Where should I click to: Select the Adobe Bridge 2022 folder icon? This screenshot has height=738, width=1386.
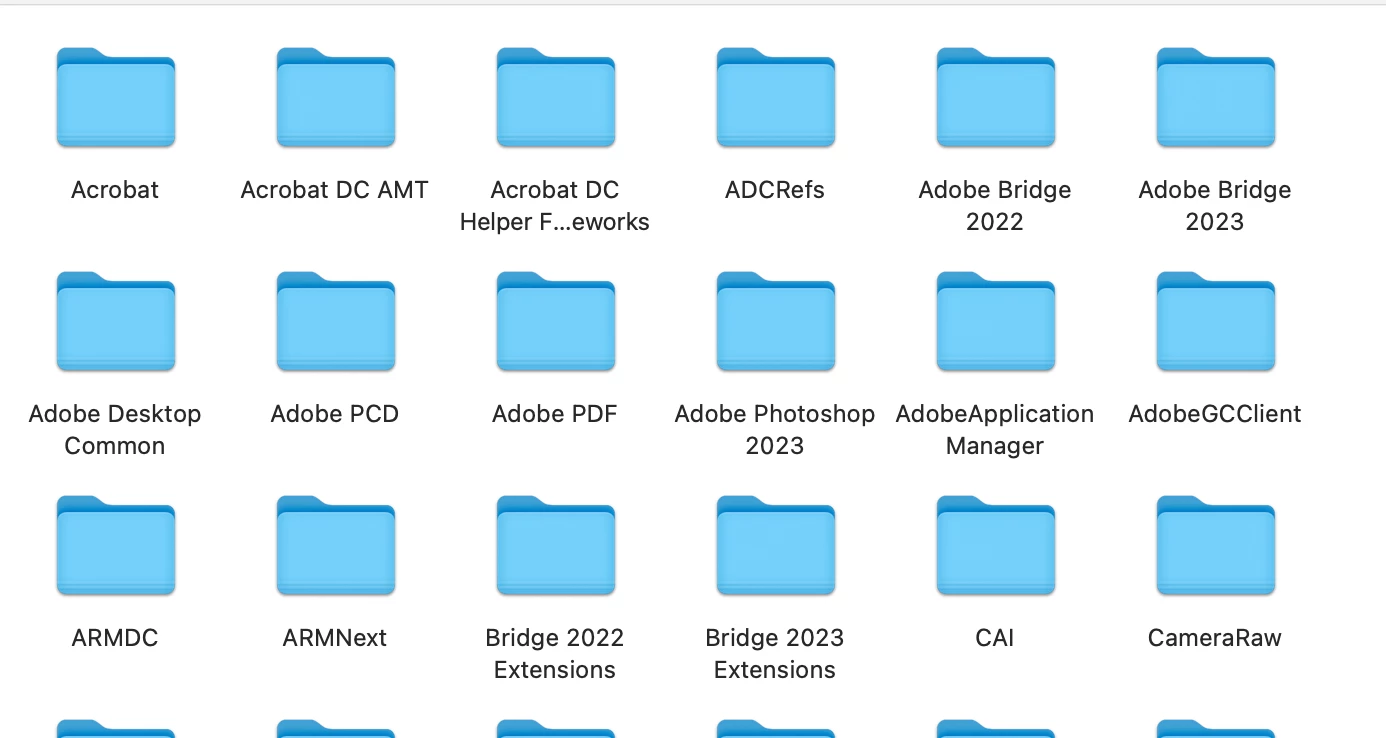coord(995,97)
